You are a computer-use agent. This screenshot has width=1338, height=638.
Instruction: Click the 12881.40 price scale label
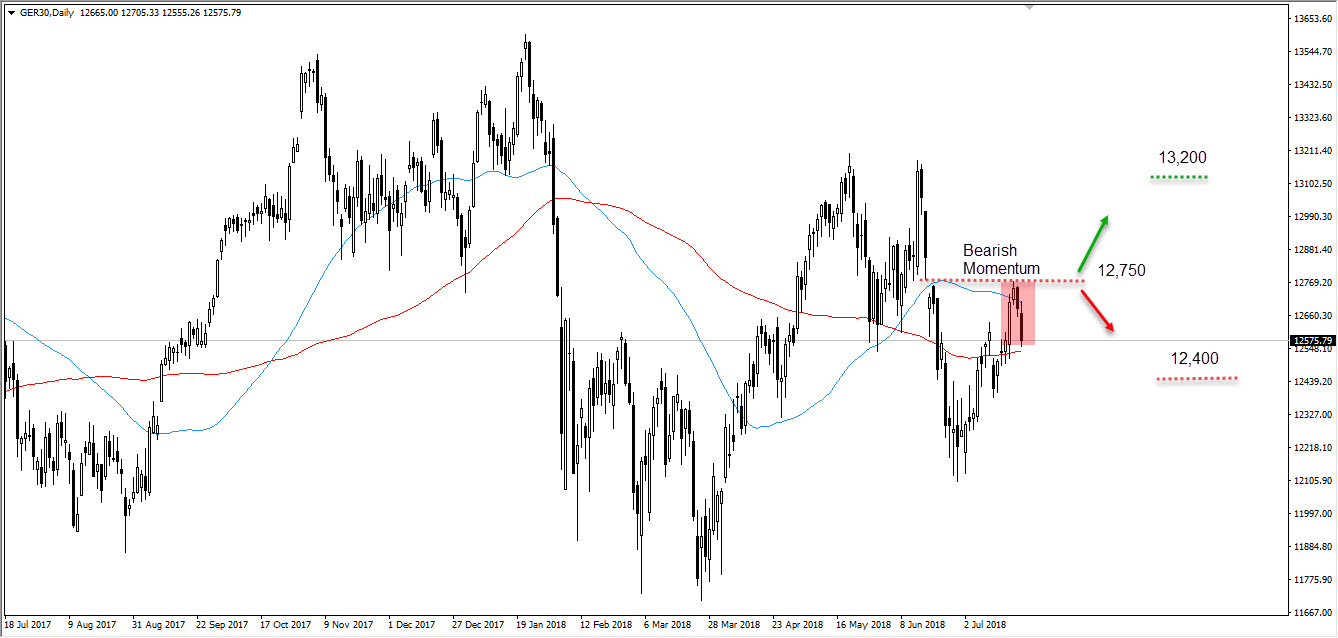[1313, 249]
